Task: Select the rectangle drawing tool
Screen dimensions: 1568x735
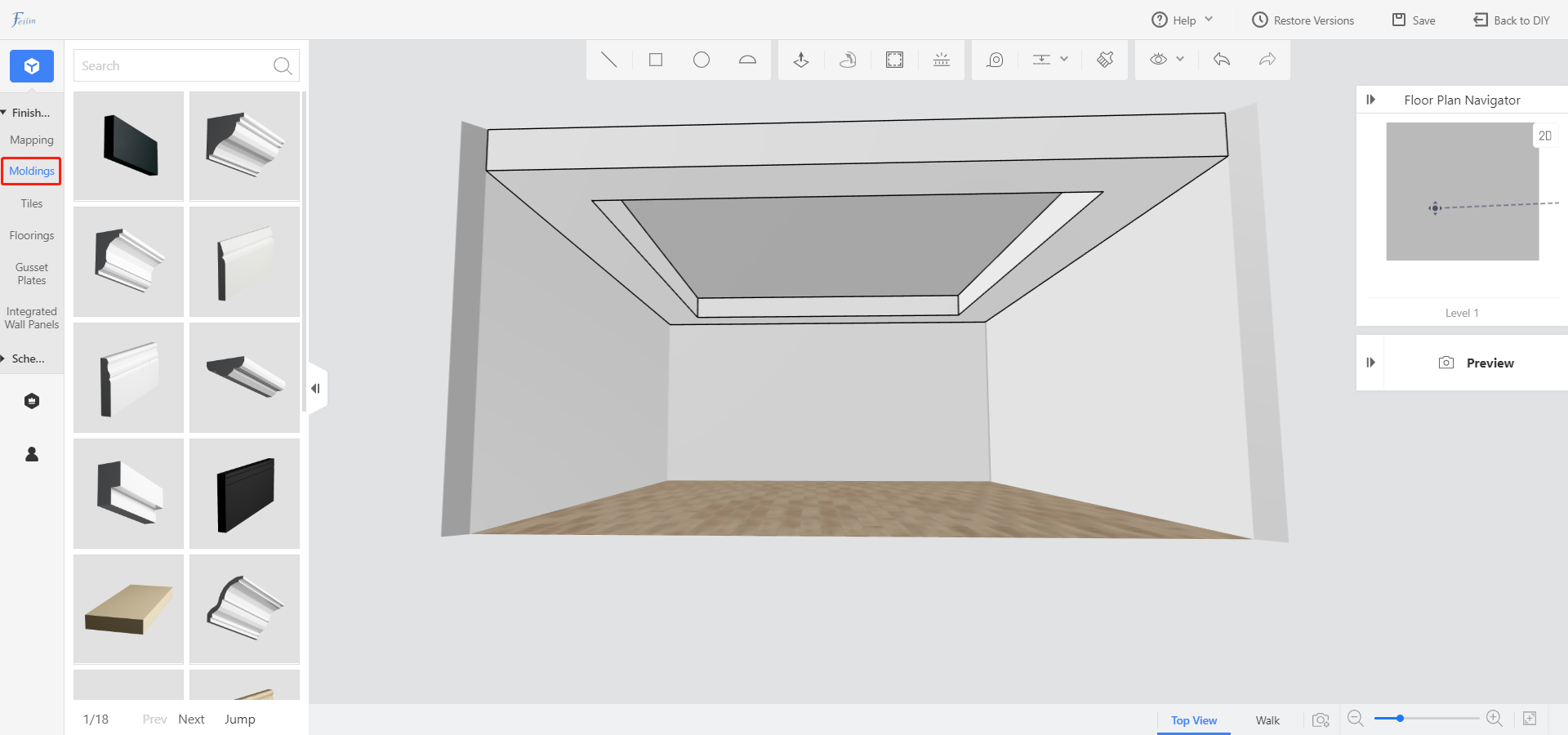Action: point(656,60)
